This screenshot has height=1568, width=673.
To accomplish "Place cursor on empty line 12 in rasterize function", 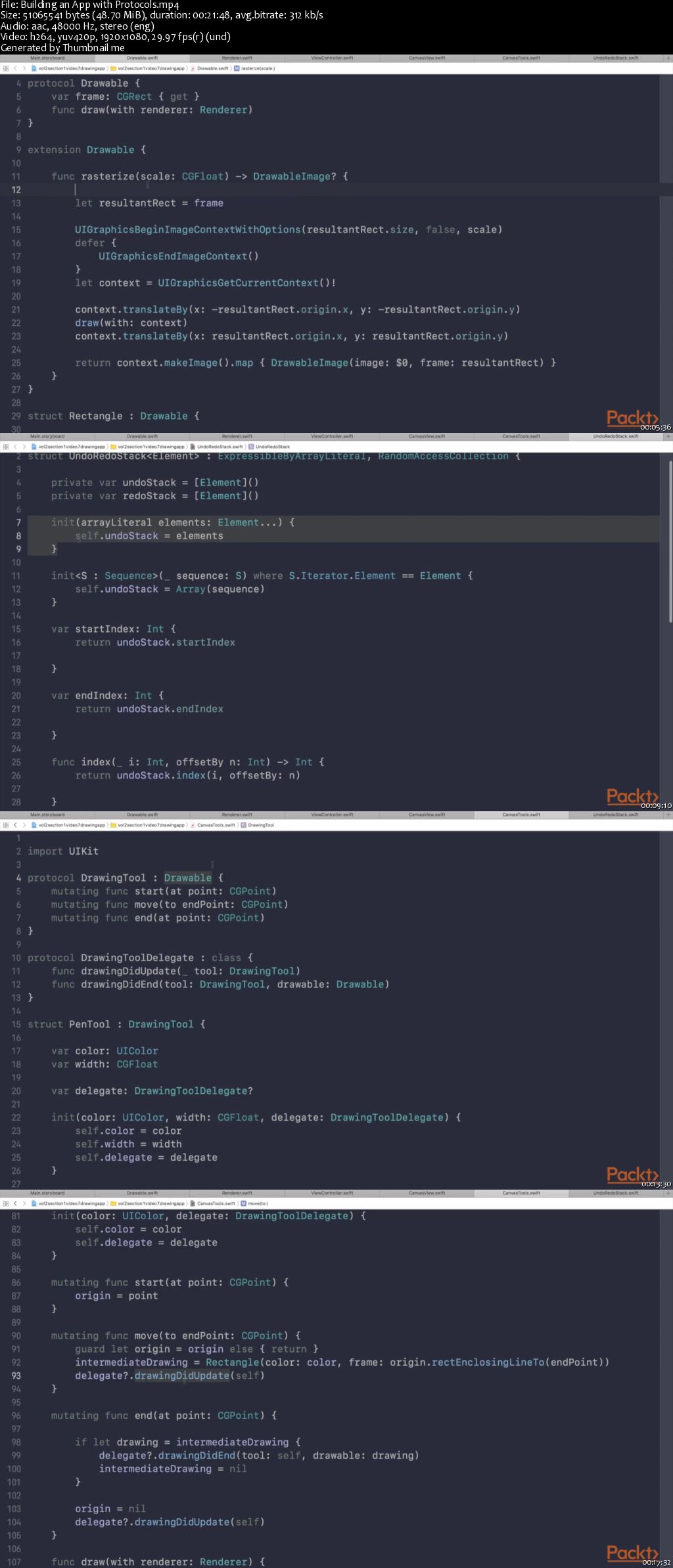I will (x=329, y=189).
